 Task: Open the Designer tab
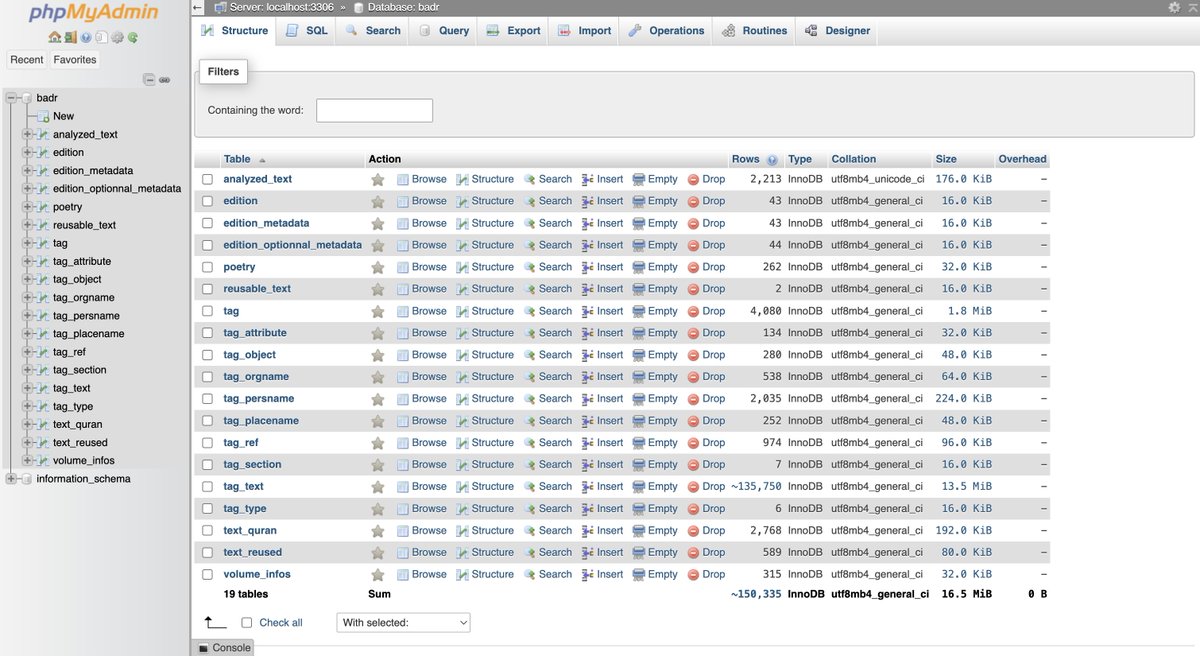837,31
